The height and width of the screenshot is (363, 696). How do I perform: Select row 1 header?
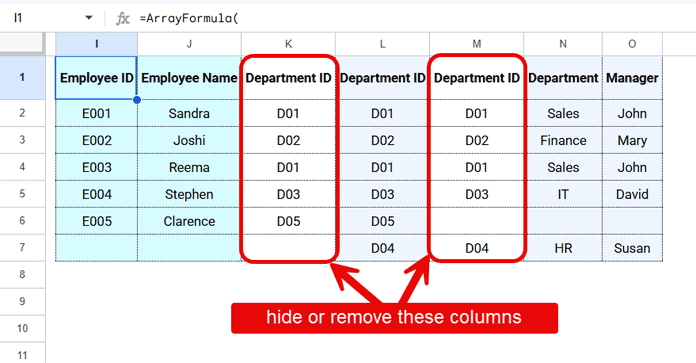22,78
